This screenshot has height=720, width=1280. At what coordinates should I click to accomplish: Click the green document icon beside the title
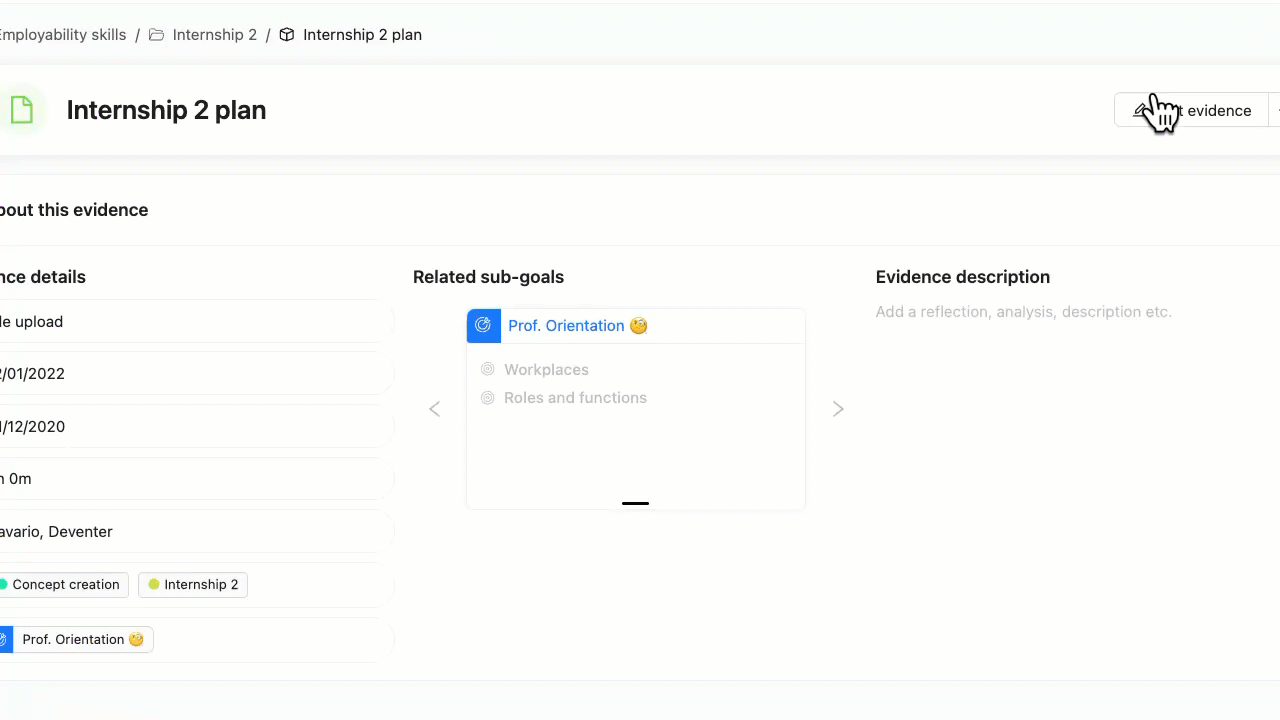coord(20,110)
